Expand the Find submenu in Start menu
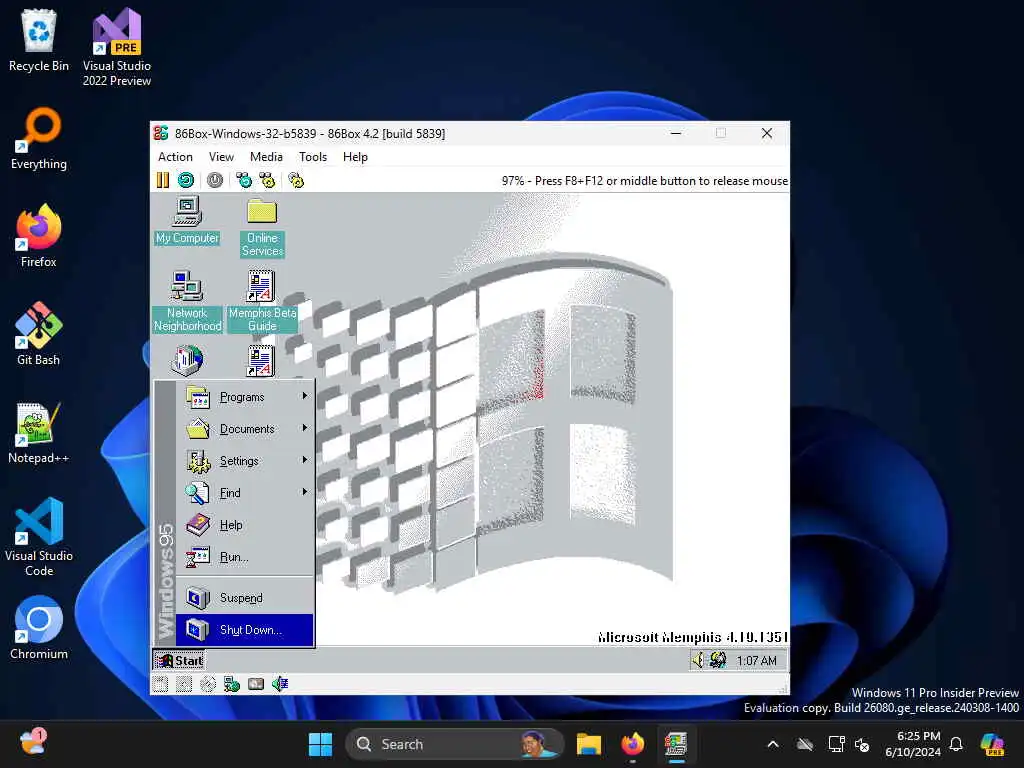The width and height of the screenshot is (1024, 768). (x=245, y=493)
